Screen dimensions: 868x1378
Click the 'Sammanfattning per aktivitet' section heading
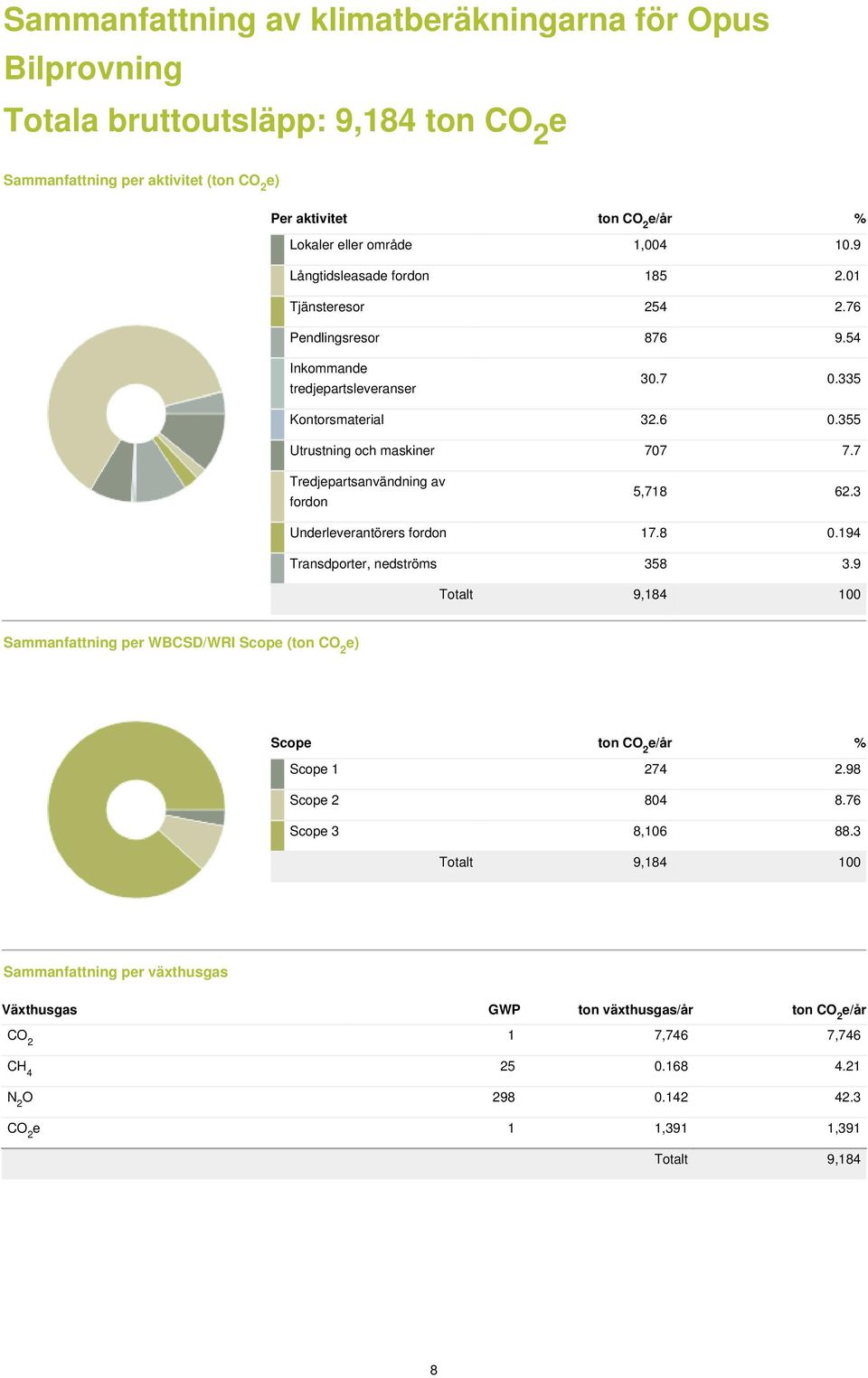pos(141,181)
